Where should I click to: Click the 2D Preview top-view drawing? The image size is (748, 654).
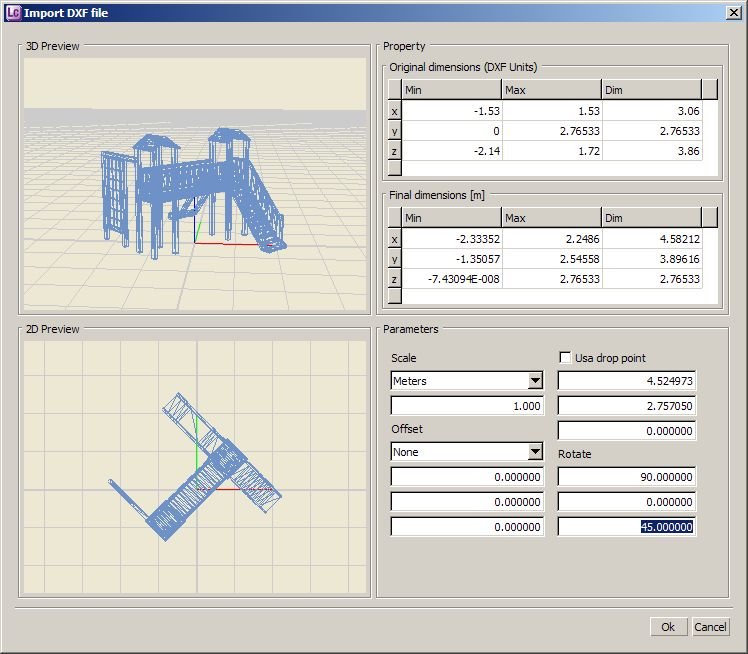(x=195, y=467)
